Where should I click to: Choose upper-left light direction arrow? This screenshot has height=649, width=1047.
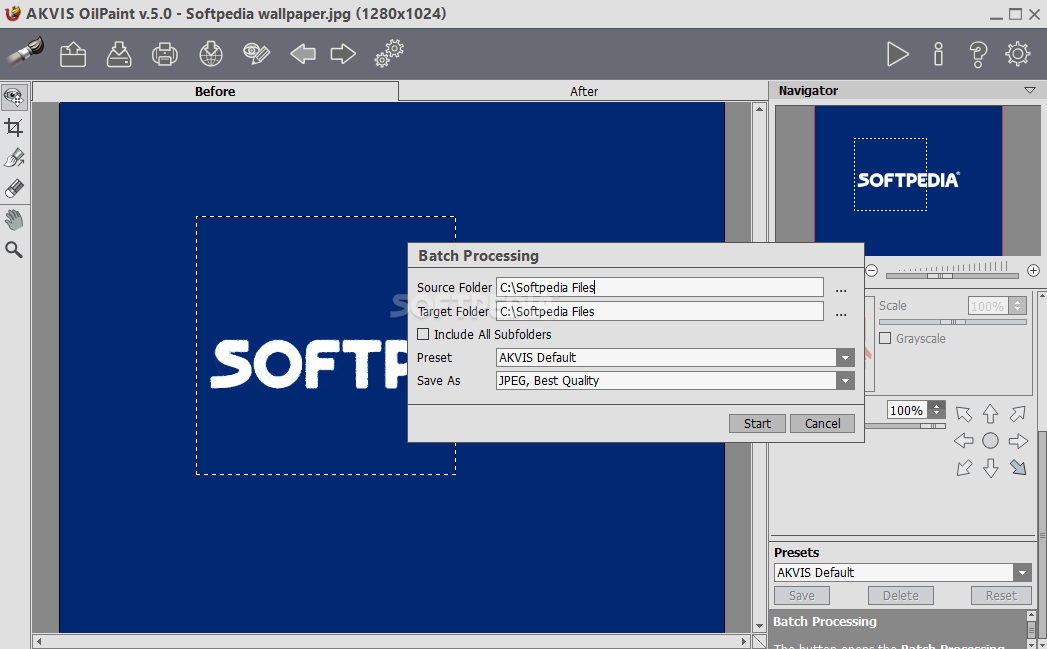964,414
